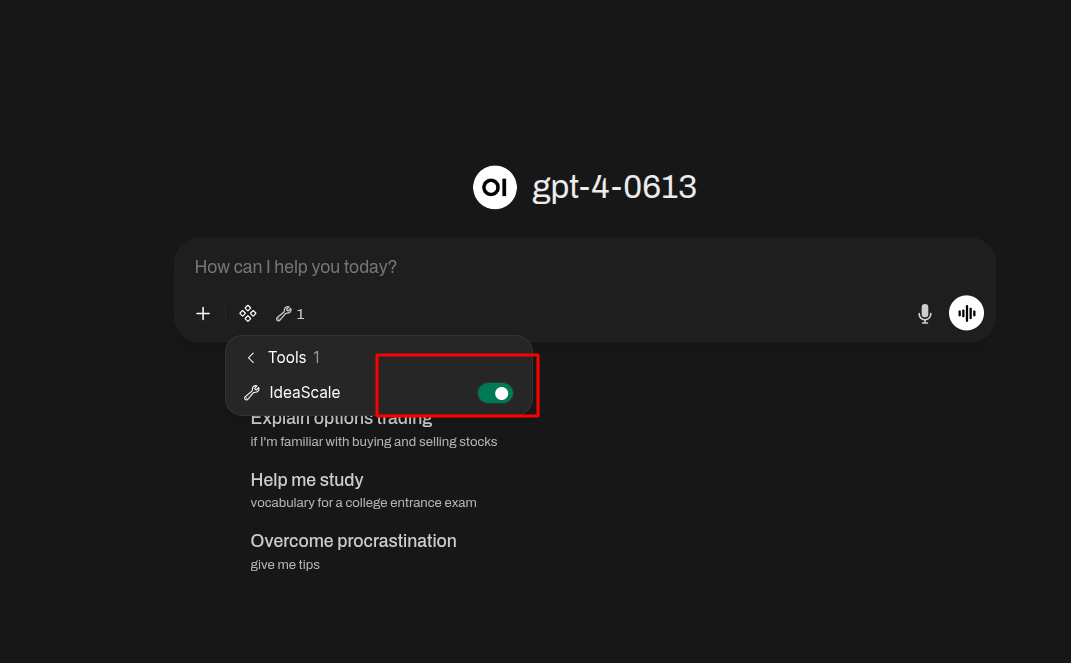The height and width of the screenshot is (663, 1071).
Task: Go back using the chevron beside Tools
Action: point(251,358)
